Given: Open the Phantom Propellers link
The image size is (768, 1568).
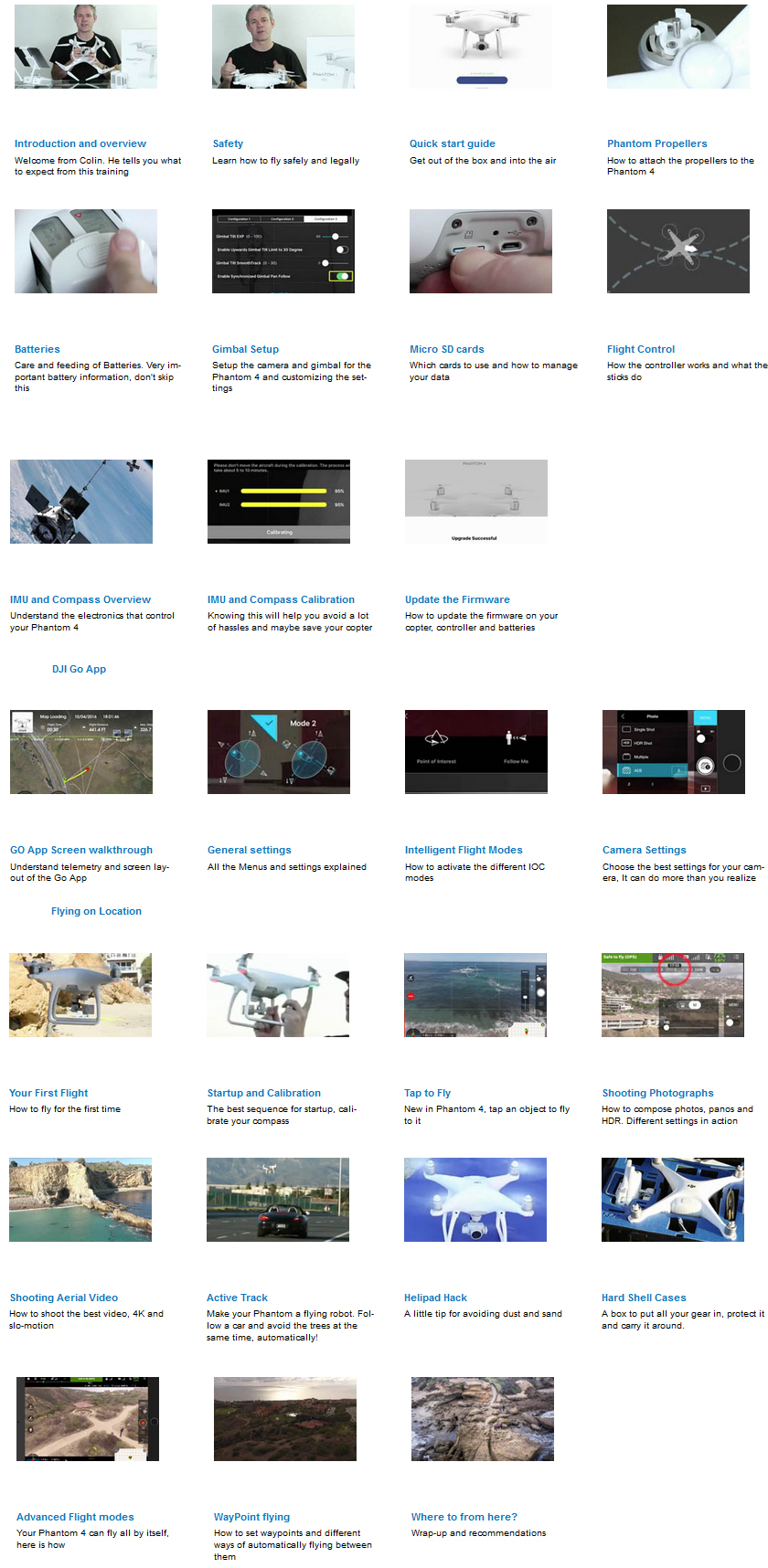Looking at the screenshot, I should [657, 143].
